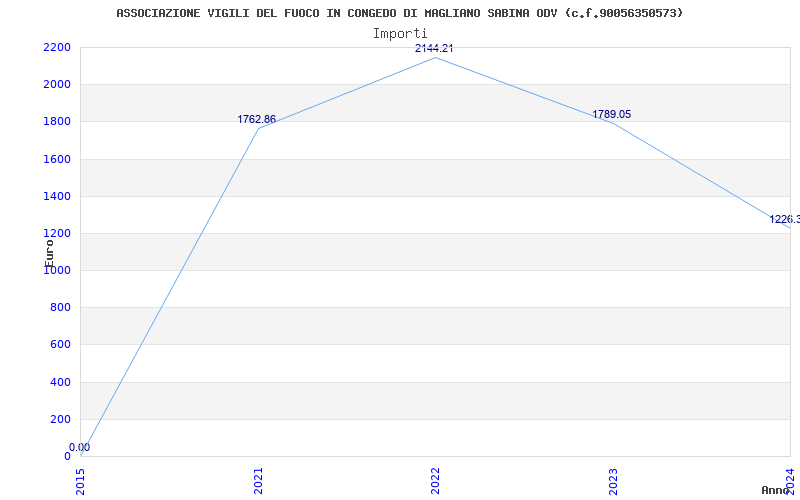800x500 pixels.
Task: Select the Importi subtitle text
Action: (399, 34)
